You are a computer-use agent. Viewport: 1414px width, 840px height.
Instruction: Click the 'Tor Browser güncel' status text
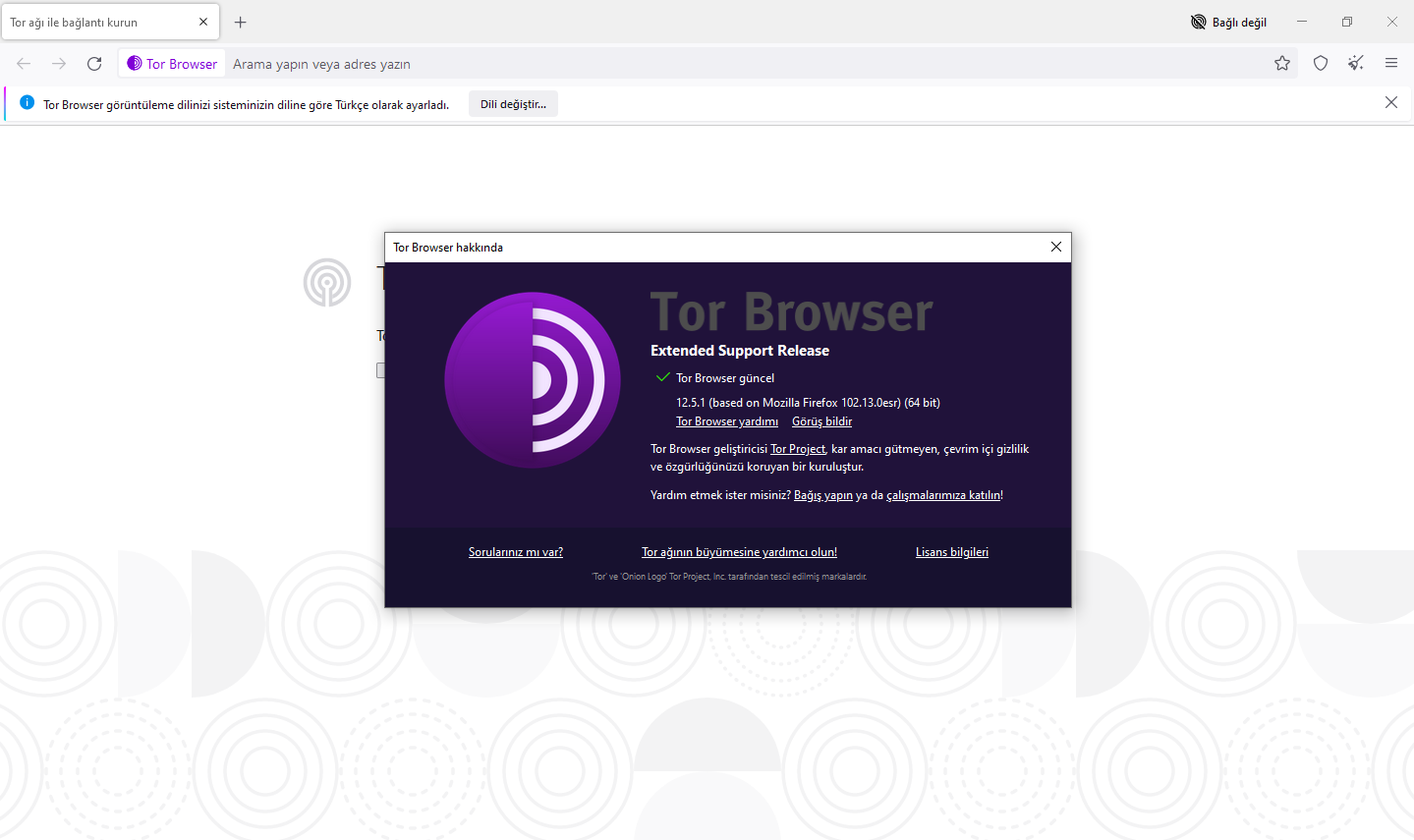pyautogui.click(x=725, y=378)
